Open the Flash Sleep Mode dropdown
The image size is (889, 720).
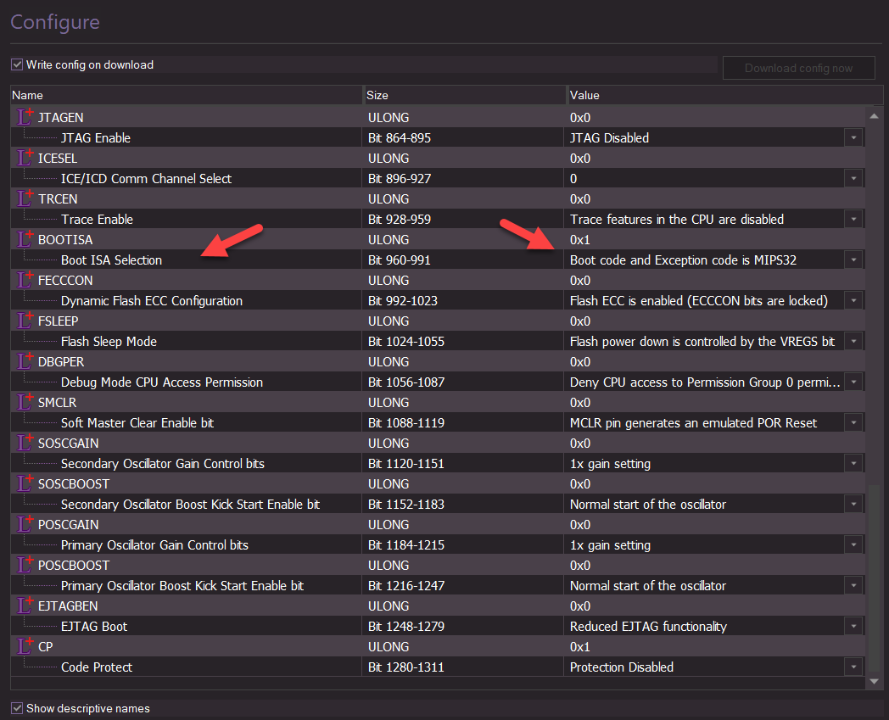click(853, 342)
